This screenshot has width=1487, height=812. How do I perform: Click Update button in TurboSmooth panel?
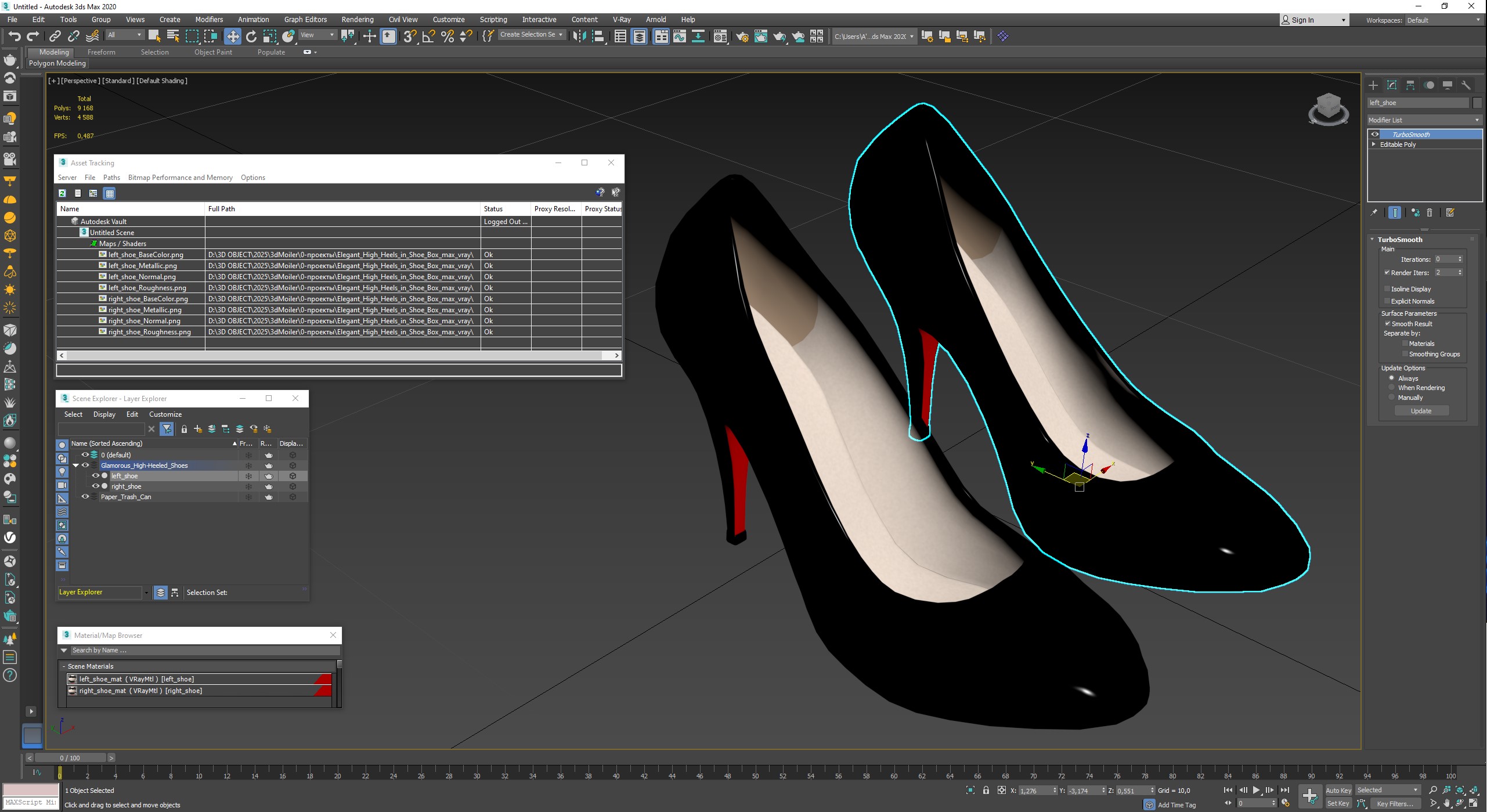pyautogui.click(x=1419, y=411)
